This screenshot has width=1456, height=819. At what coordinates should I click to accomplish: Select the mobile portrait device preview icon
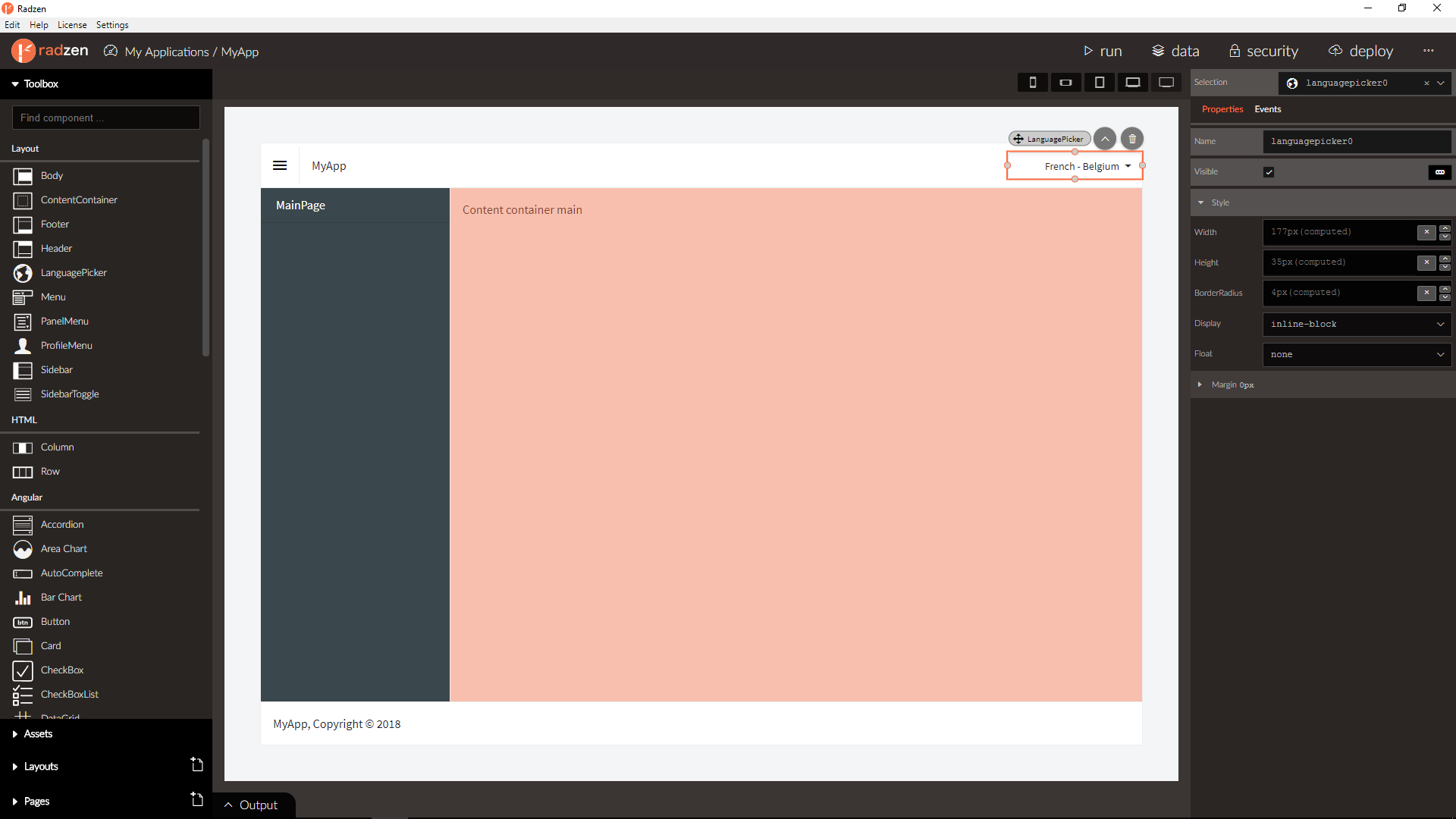point(1032,83)
